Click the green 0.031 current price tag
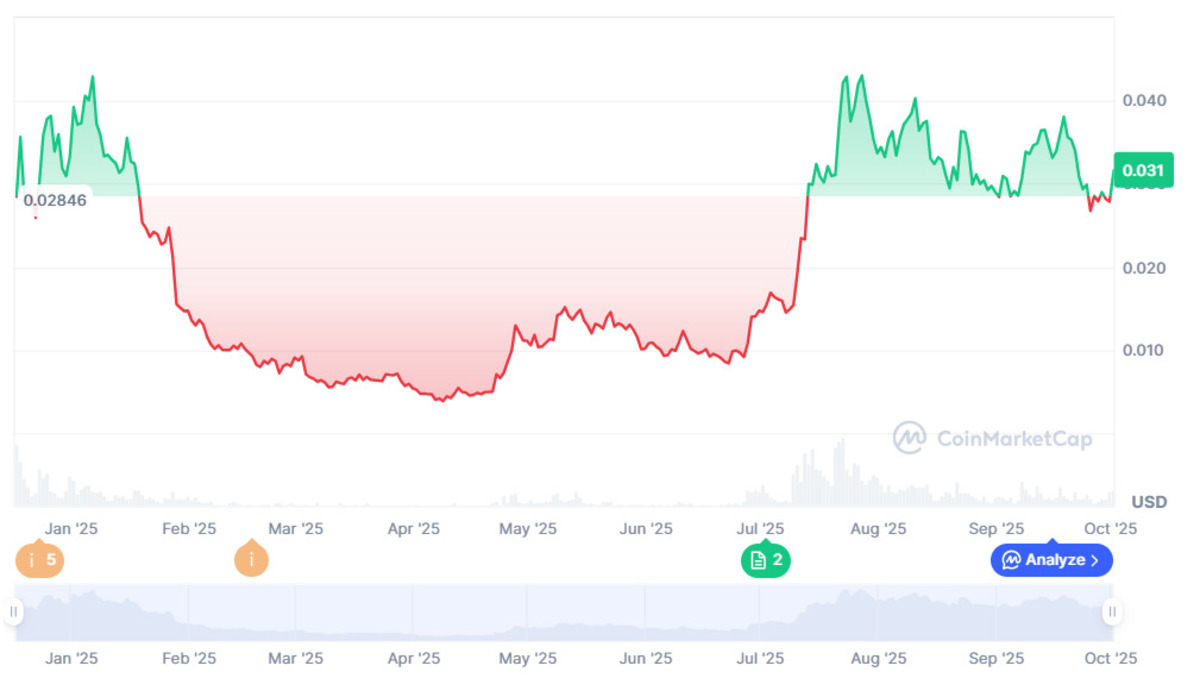This screenshot has width=1200, height=697. coord(1142,170)
